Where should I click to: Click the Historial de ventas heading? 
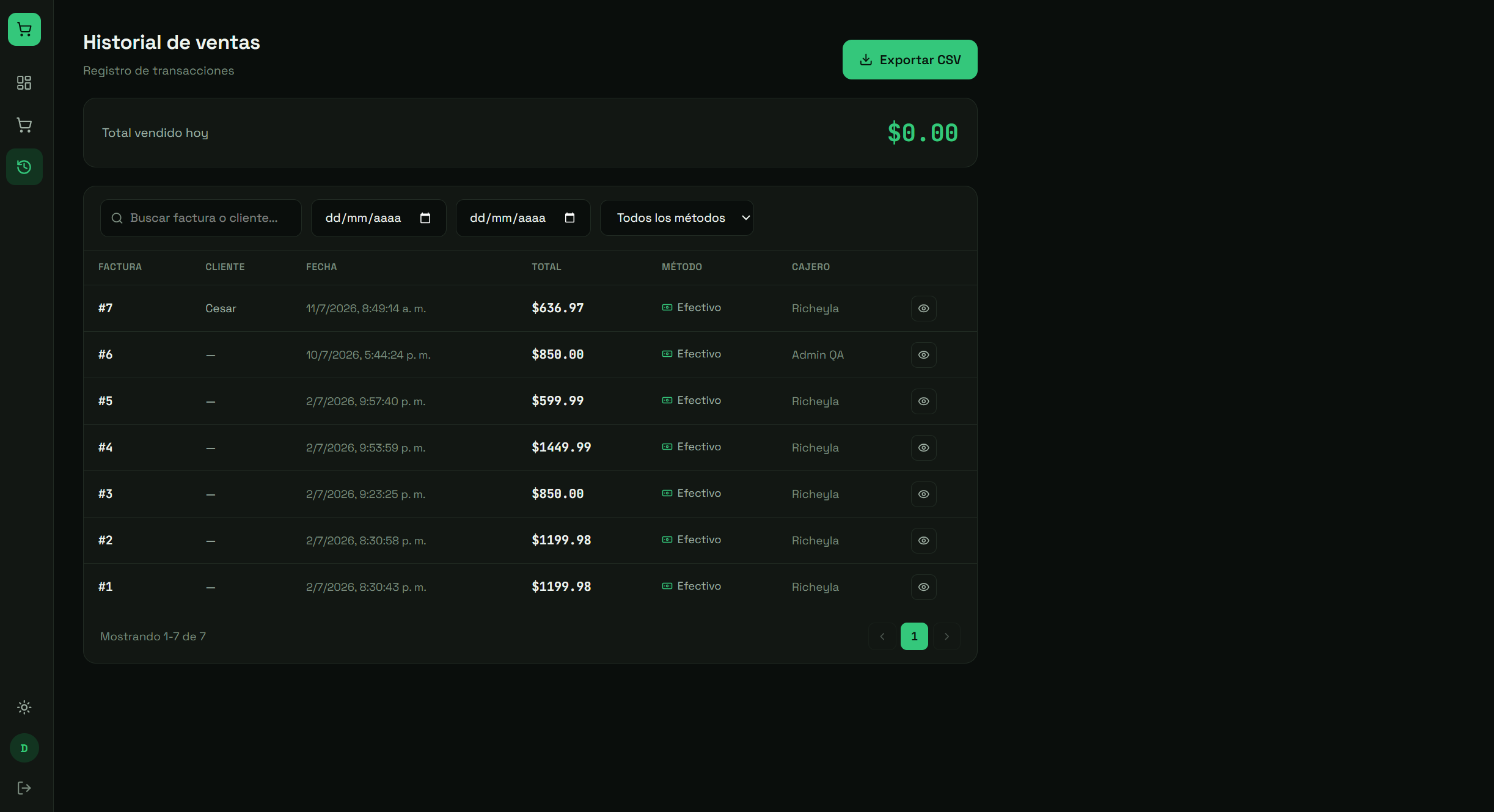click(172, 42)
